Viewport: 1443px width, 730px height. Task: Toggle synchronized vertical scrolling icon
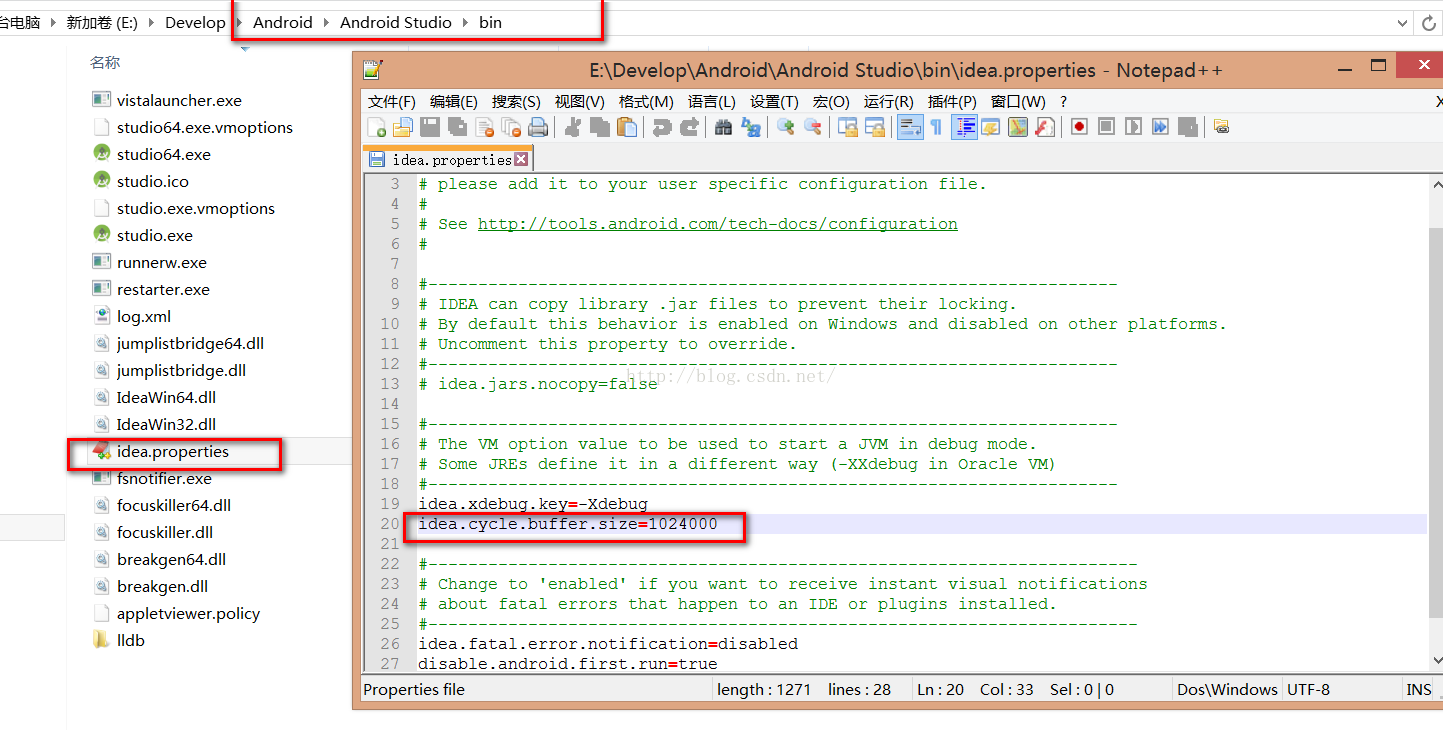point(847,127)
